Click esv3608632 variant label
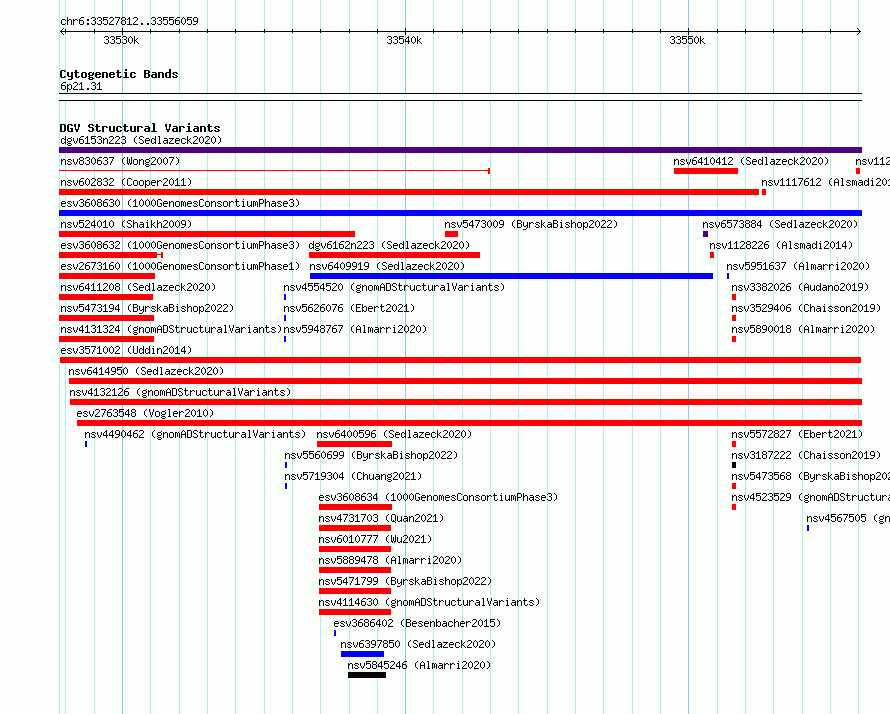Viewport: 890px width, 714px height. pyautogui.click(x=180, y=245)
